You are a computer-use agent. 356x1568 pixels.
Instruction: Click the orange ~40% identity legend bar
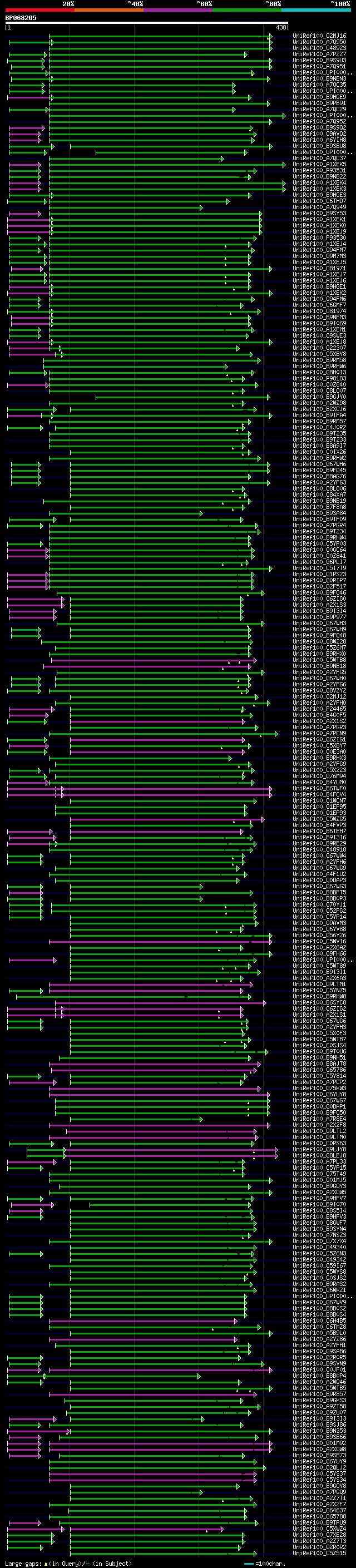tap(110, 11)
